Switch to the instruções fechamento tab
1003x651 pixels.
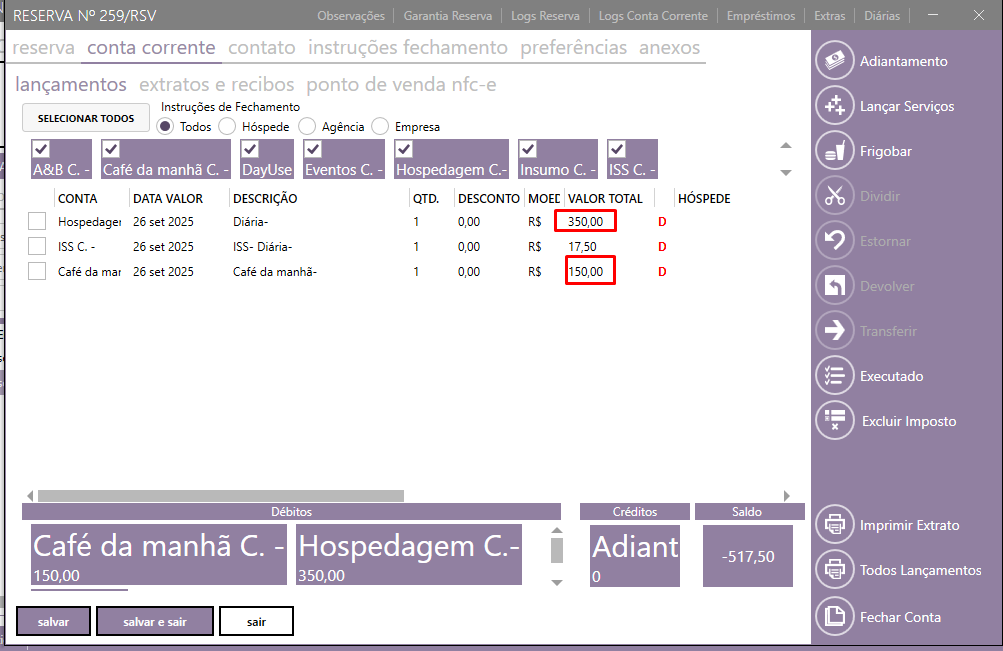click(x=408, y=48)
